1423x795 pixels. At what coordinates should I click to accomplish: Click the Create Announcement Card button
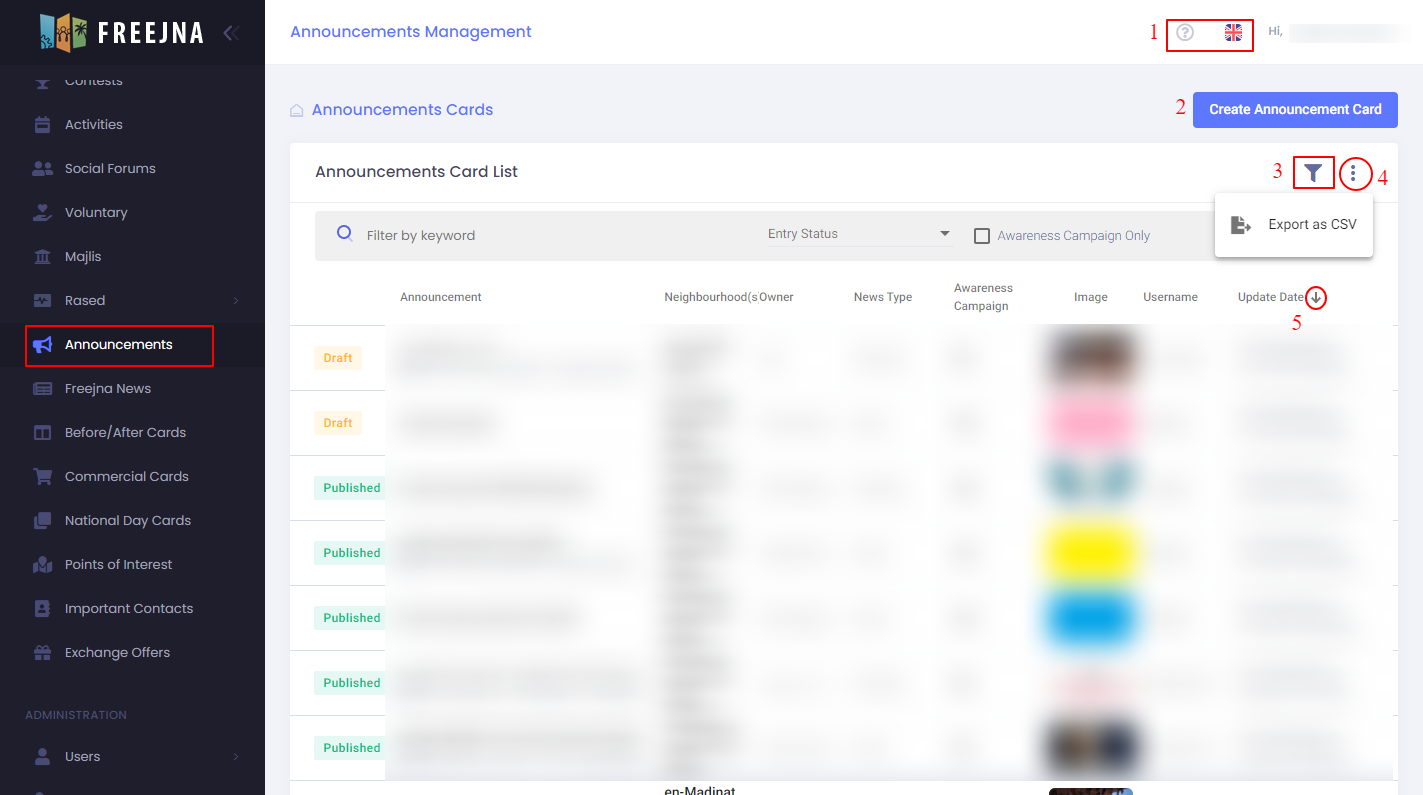pyautogui.click(x=1295, y=110)
